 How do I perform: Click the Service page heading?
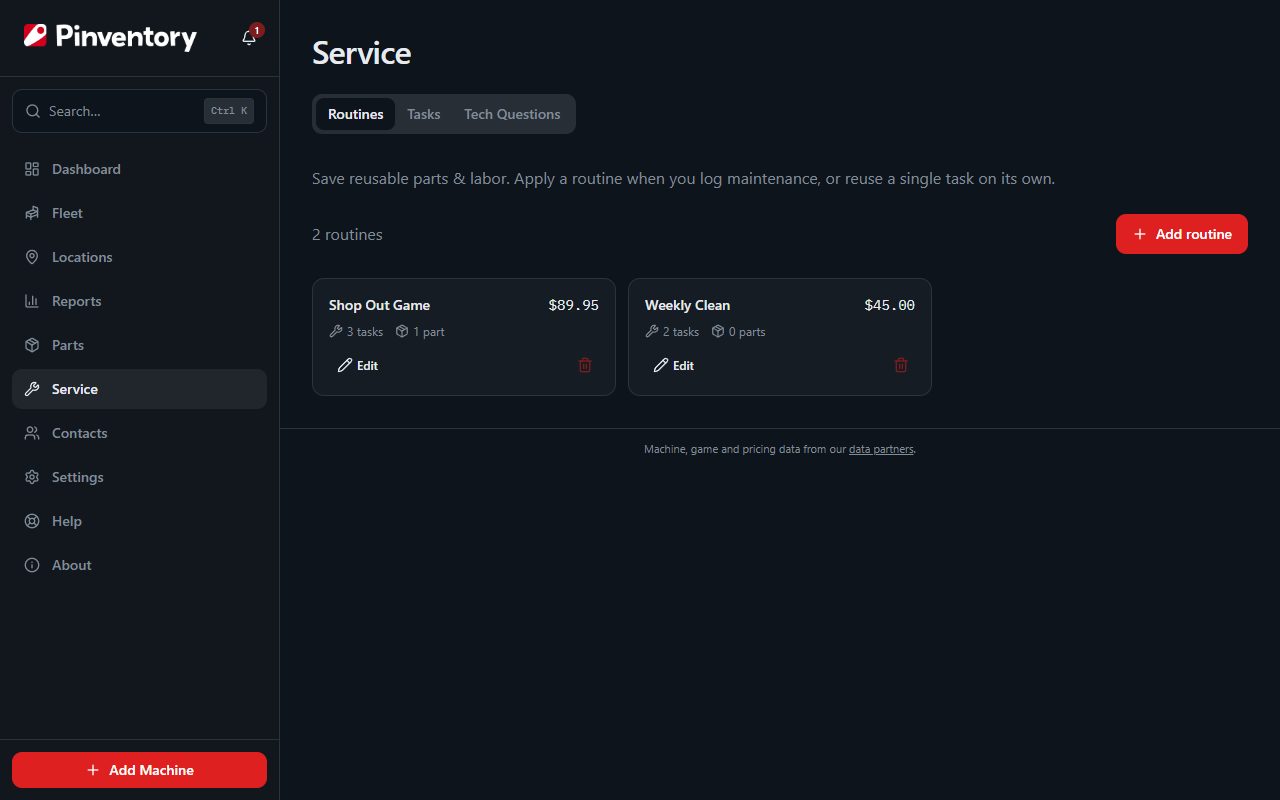(x=361, y=53)
